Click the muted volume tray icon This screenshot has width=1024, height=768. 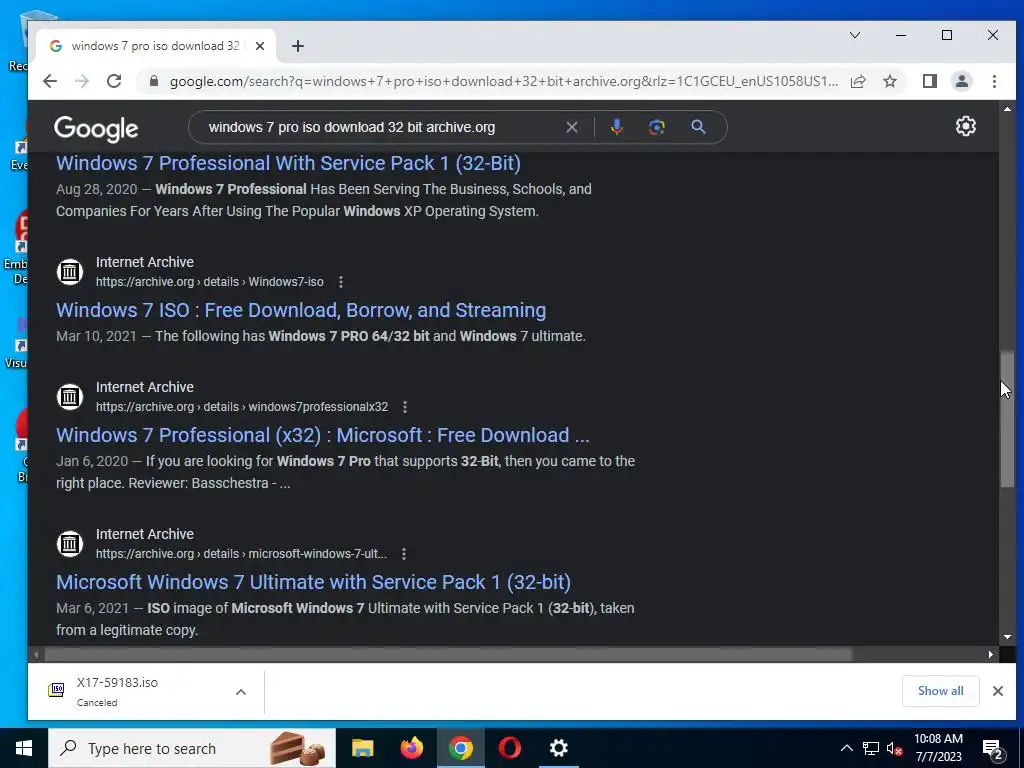pos(894,748)
